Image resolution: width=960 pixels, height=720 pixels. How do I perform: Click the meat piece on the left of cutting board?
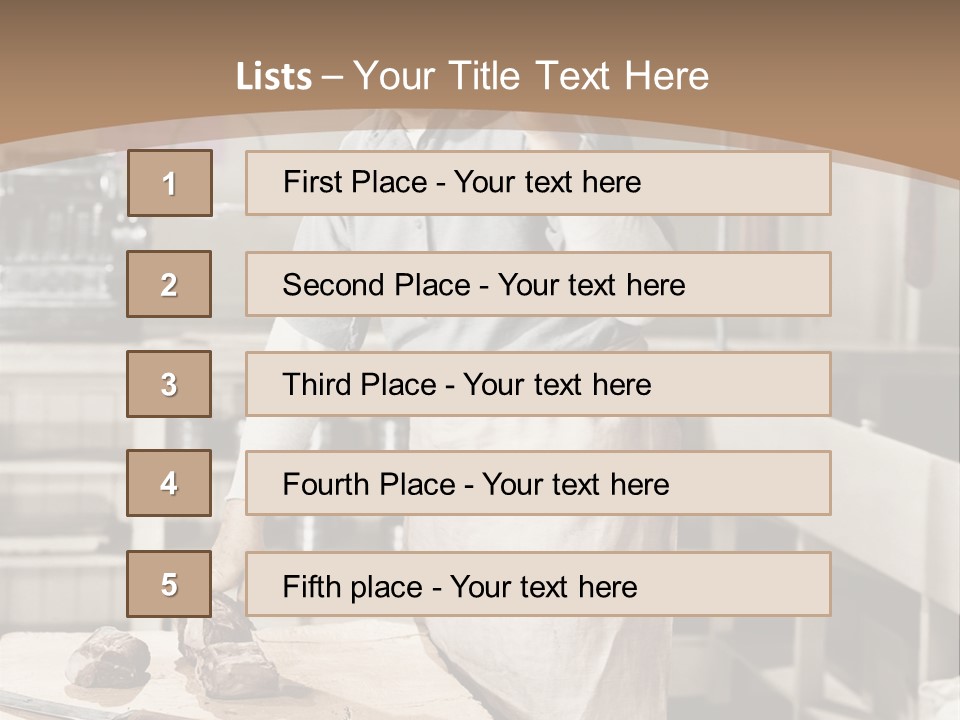tap(108, 655)
